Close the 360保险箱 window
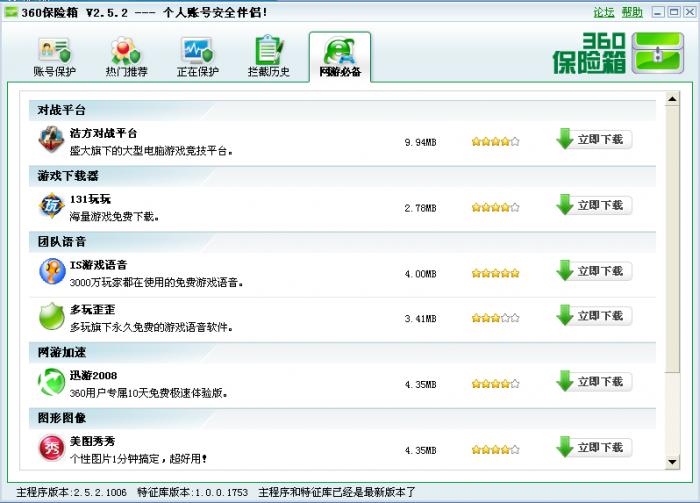Viewport: 700px width, 503px height. click(690, 12)
